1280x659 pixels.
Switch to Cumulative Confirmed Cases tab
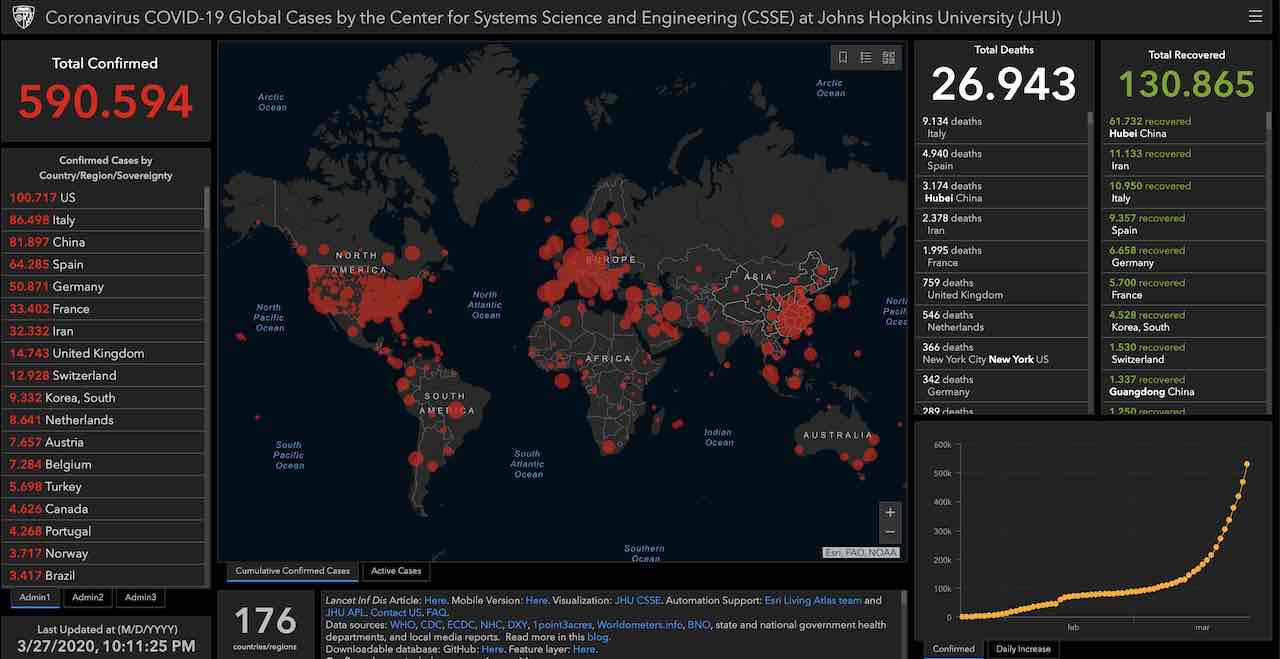293,571
